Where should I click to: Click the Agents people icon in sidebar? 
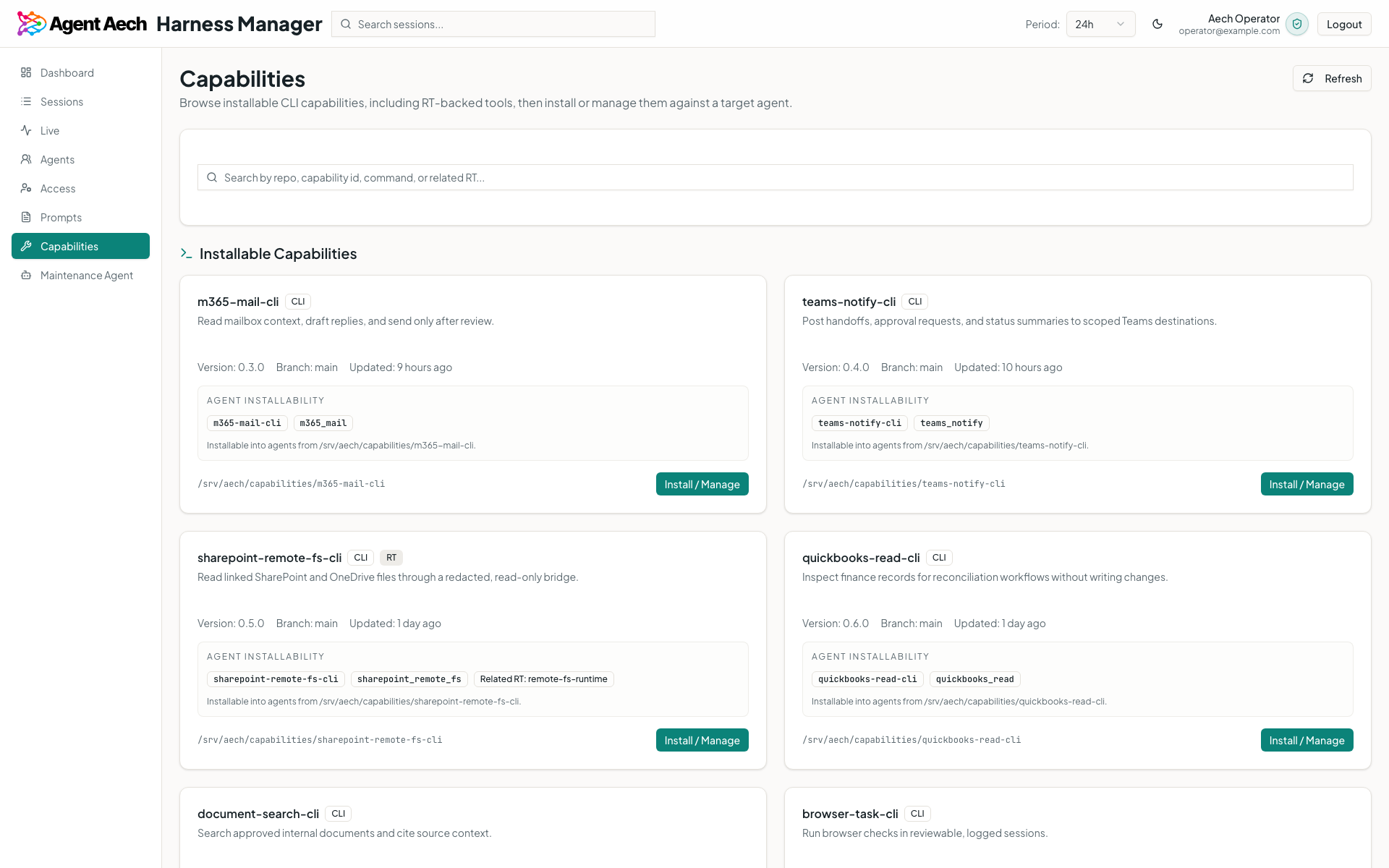26,159
